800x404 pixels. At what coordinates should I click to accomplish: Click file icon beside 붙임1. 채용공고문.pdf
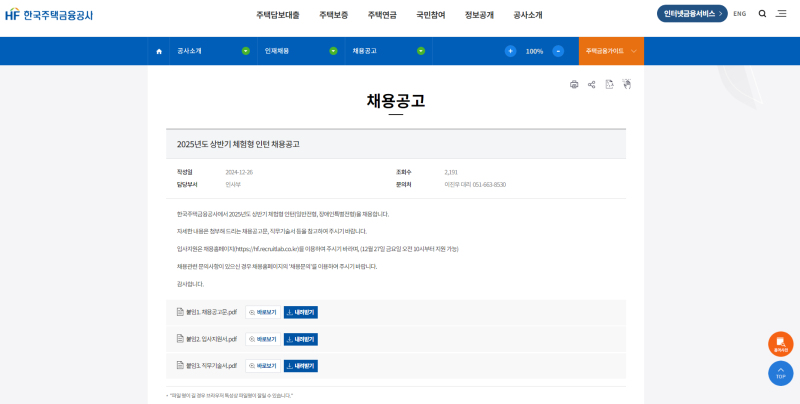pos(180,312)
